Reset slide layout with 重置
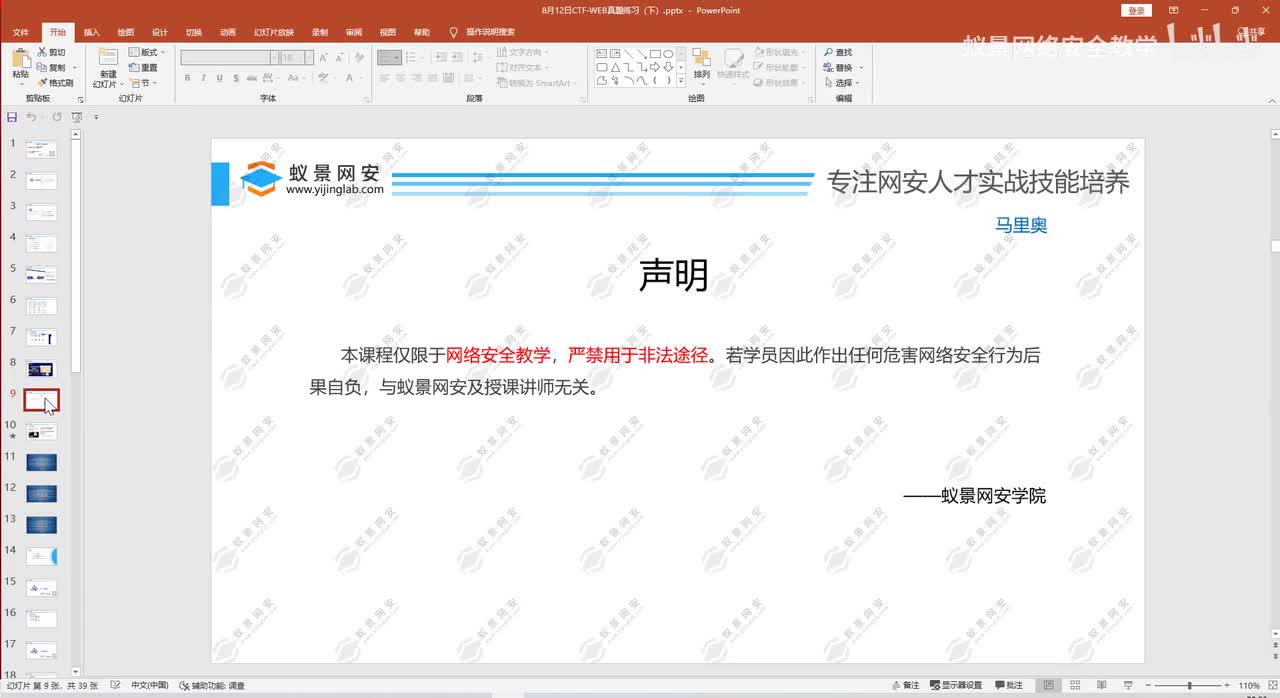Screen dimensions: 1280x698 point(143,68)
